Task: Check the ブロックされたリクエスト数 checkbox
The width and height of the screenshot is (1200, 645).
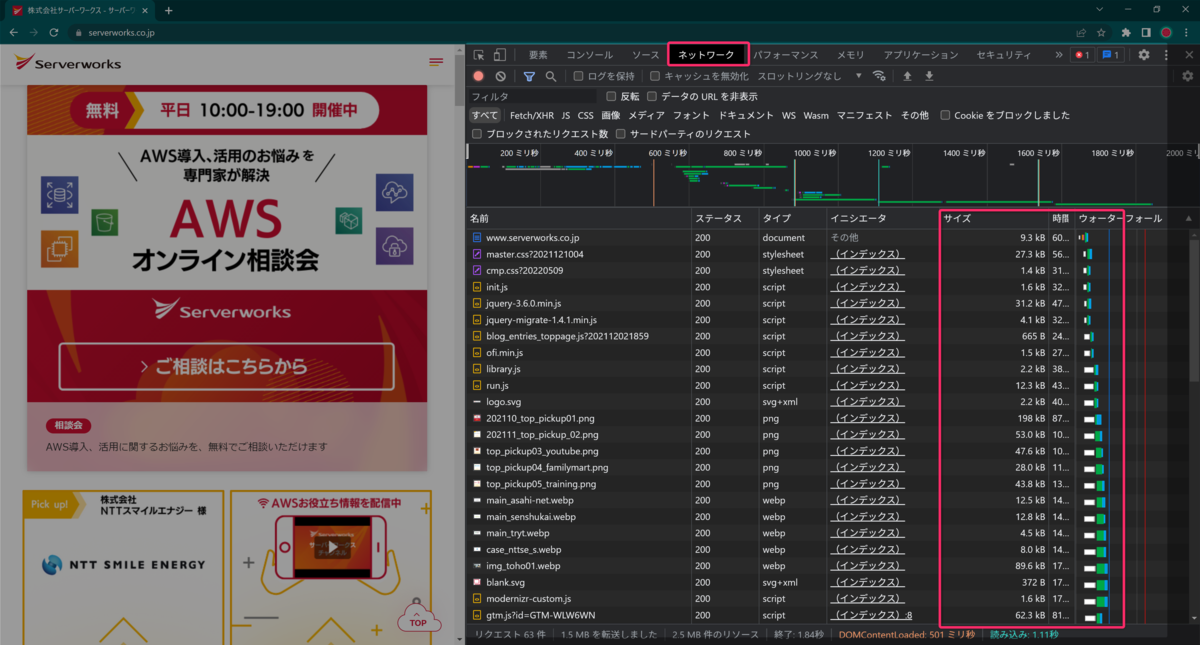Action: (477, 133)
